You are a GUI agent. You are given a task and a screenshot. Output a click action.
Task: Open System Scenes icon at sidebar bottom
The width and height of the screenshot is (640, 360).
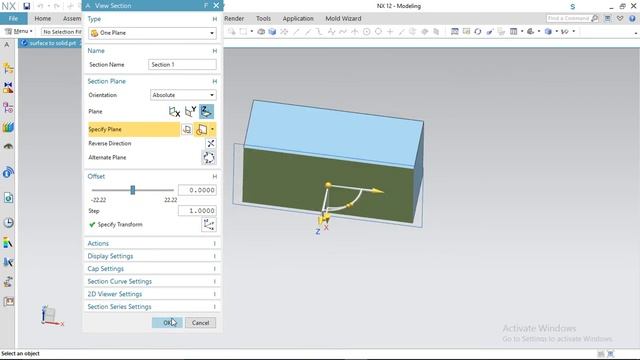[8, 302]
